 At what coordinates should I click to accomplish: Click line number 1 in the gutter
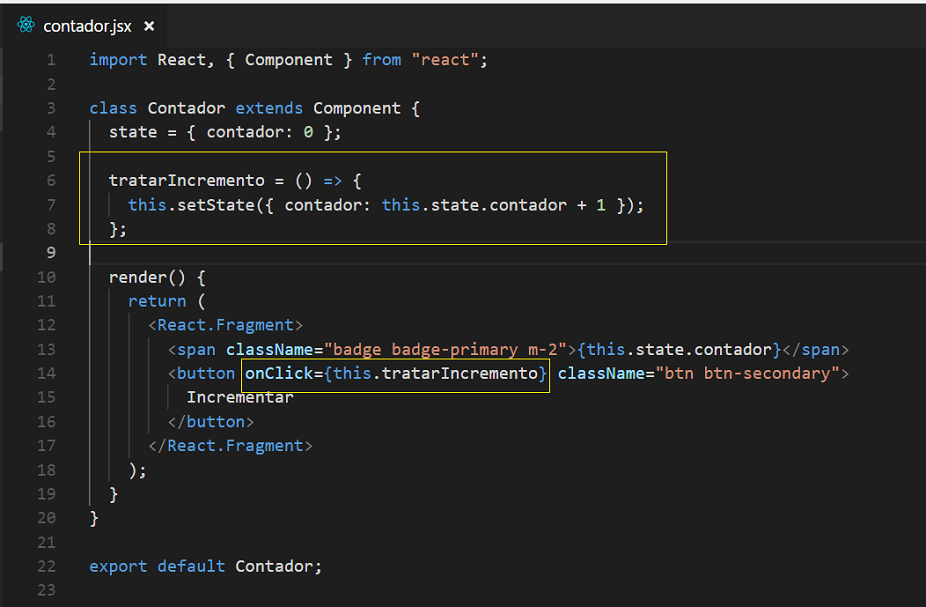pos(51,60)
